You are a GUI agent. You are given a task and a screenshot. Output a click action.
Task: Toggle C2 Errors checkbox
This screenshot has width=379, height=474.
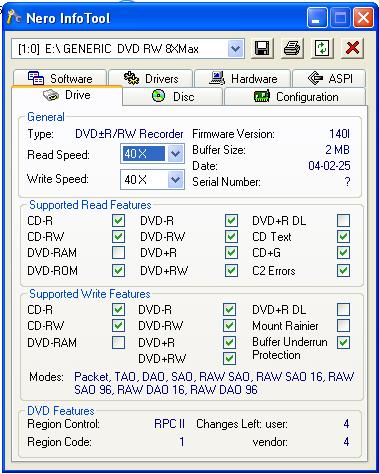click(343, 270)
